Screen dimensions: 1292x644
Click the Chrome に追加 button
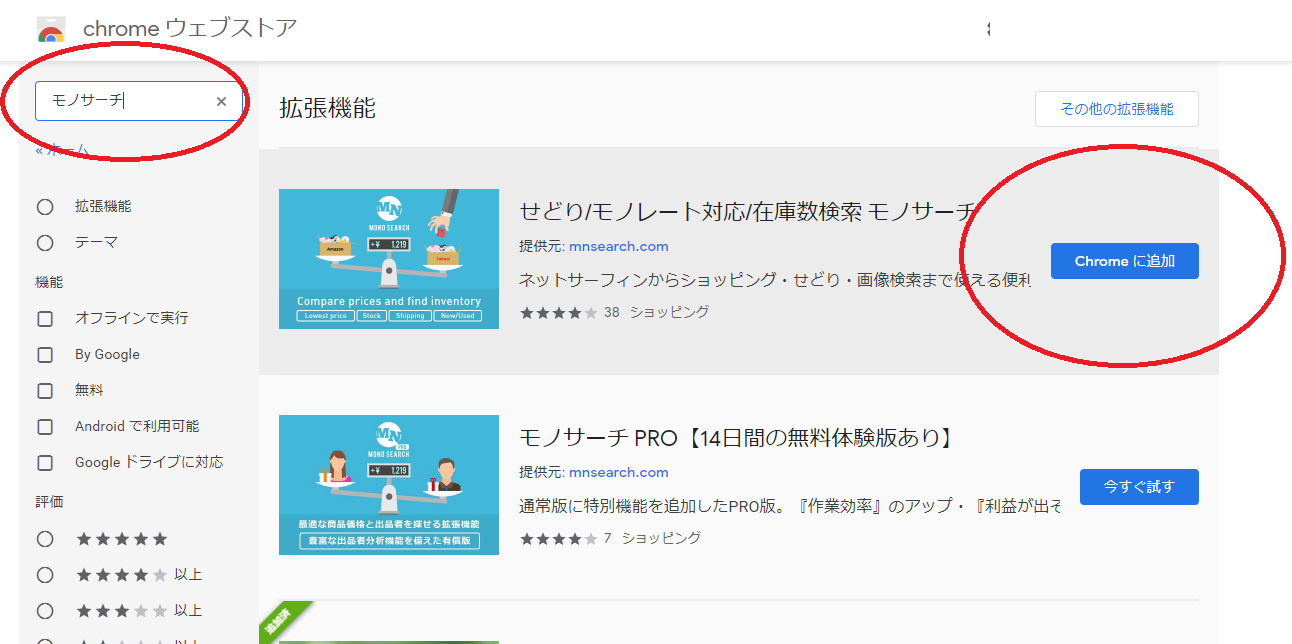[1125, 261]
